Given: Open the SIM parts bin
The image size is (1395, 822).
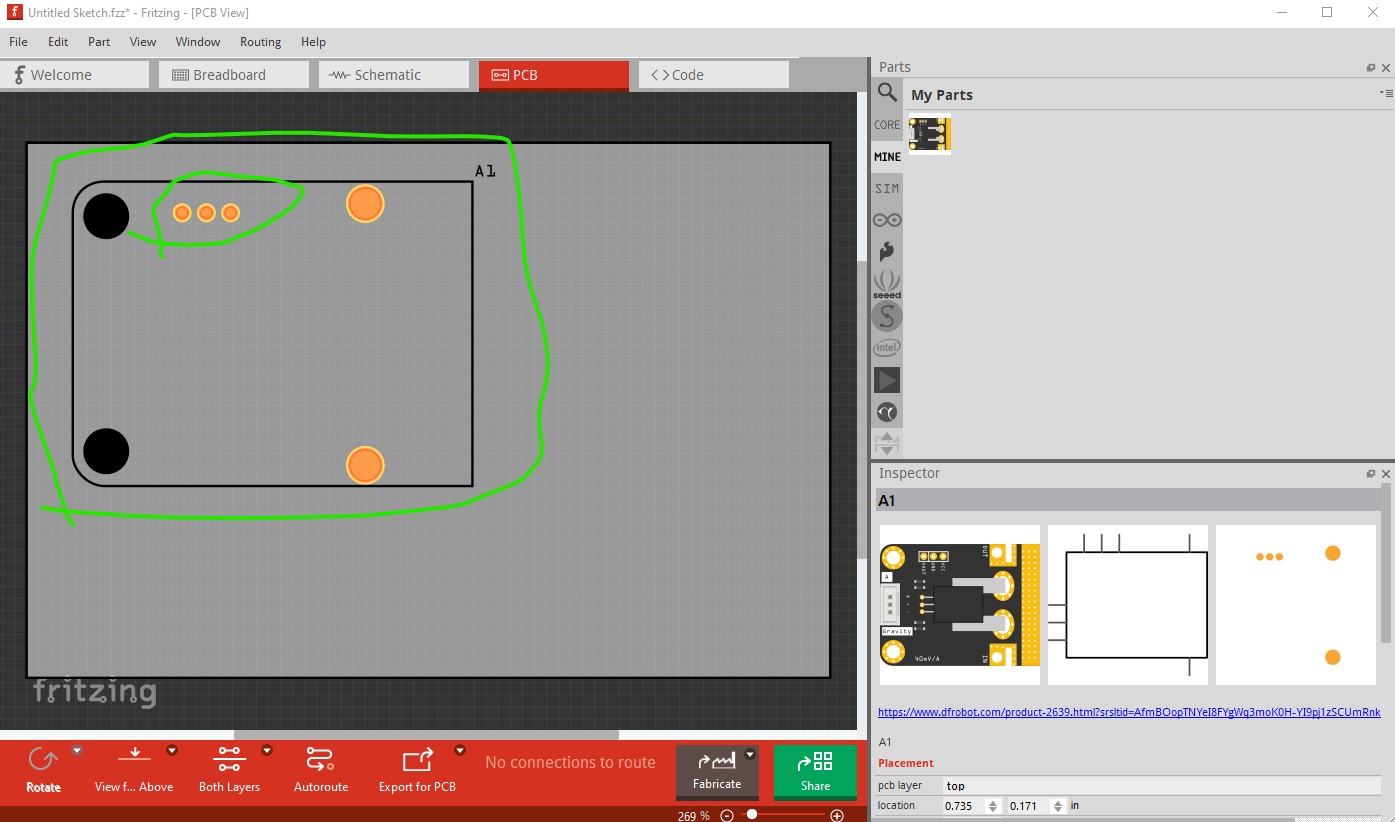Looking at the screenshot, I should 887,188.
